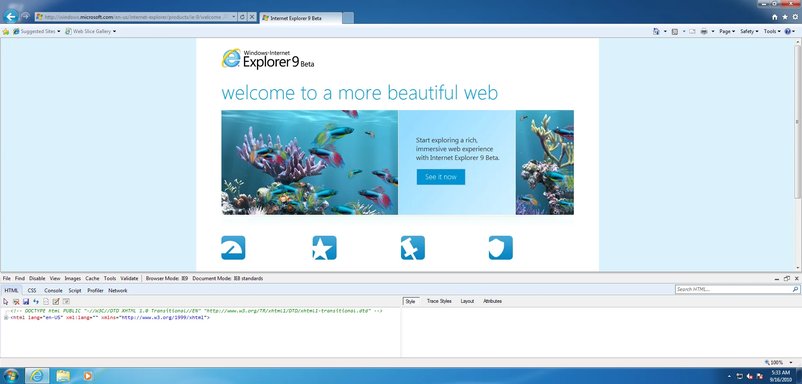This screenshot has width=802, height=384.
Task: Change Document Mode: IE9 standards setting
Action: (228, 279)
